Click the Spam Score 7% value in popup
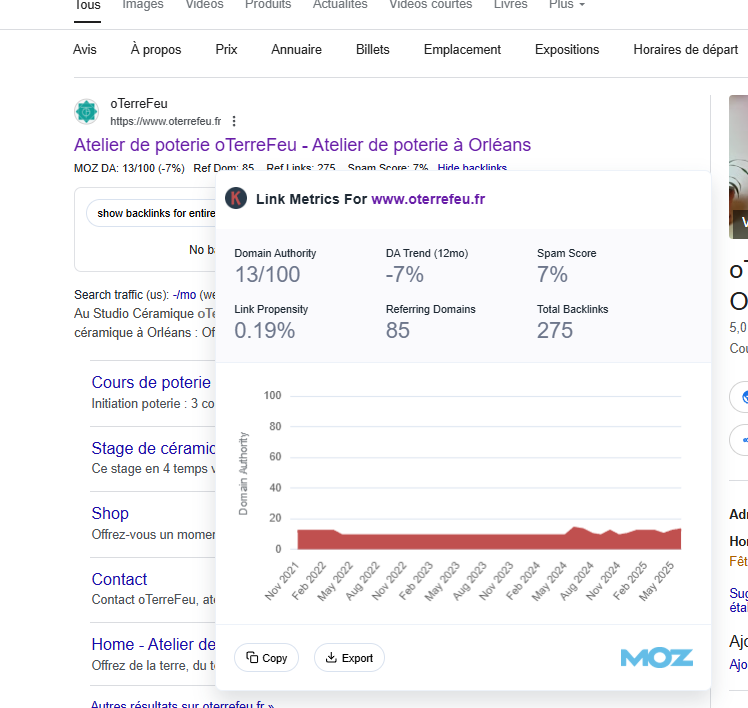Image resolution: width=748 pixels, height=708 pixels. 552,275
